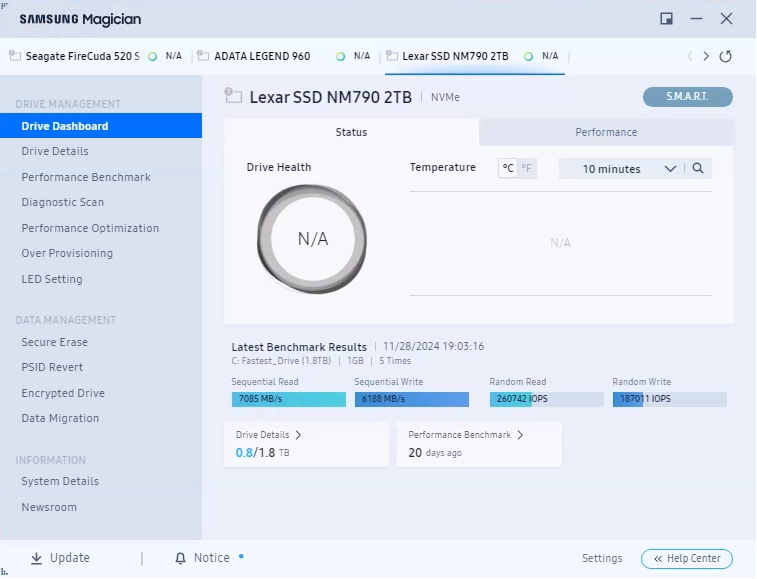Image resolution: width=757 pixels, height=579 pixels.
Task: Open System Details in sidebar
Action: [x=60, y=481]
